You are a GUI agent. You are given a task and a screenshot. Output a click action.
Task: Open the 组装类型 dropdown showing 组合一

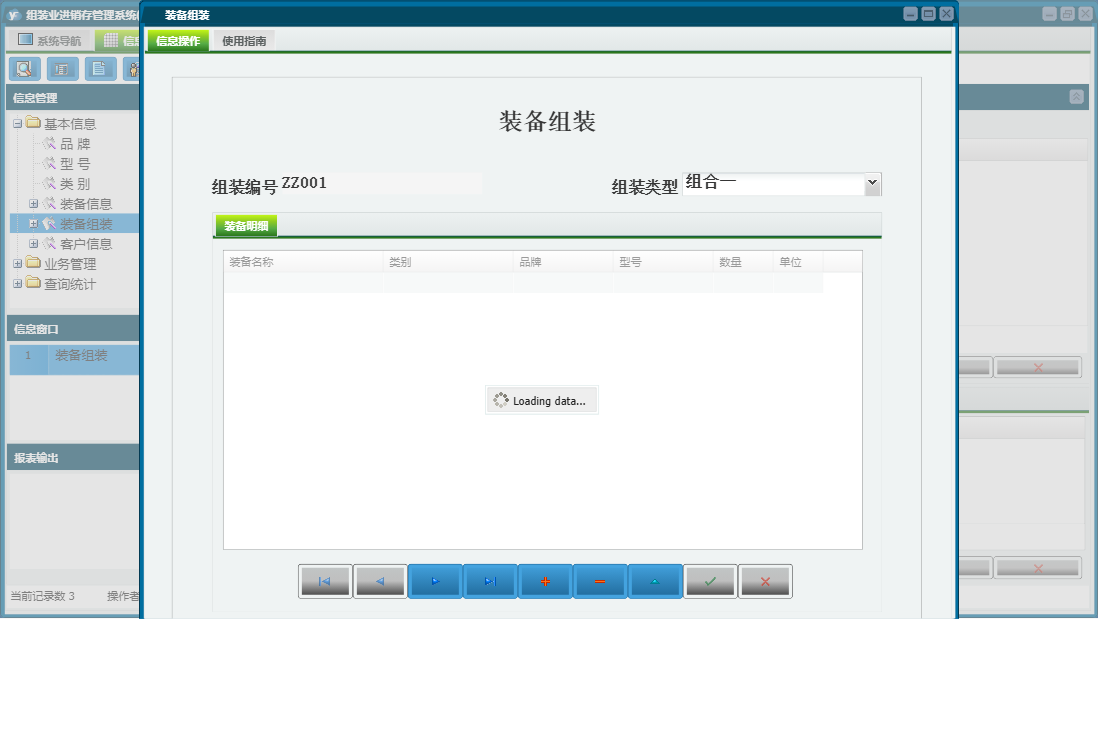coord(872,183)
